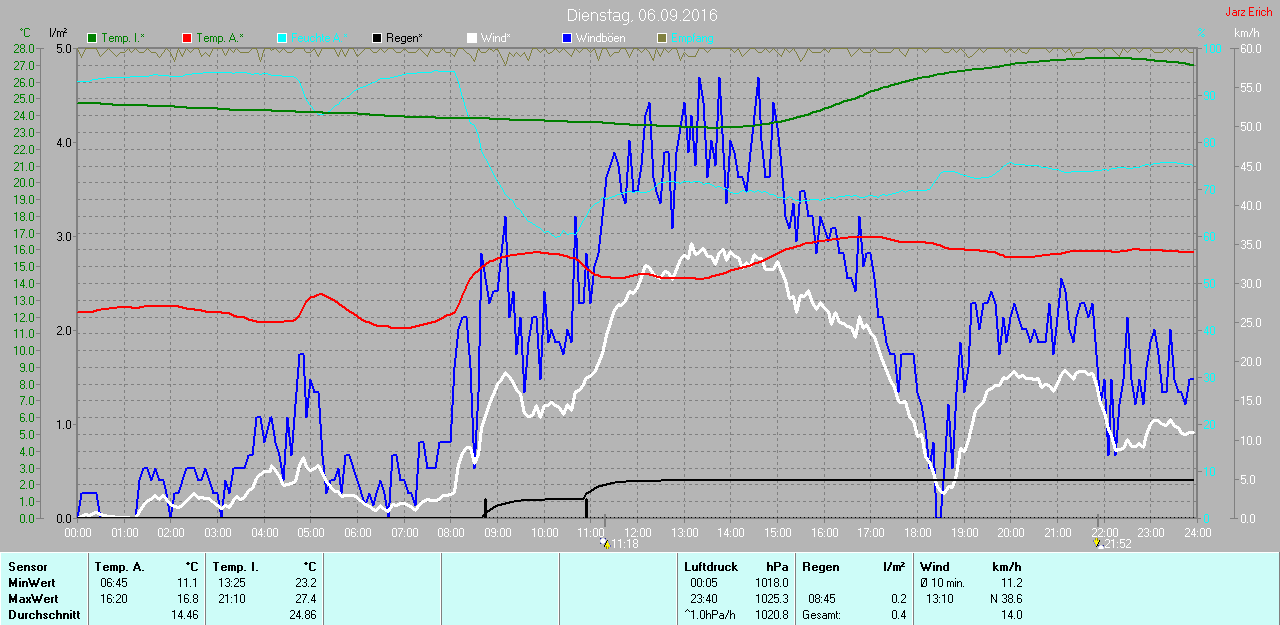Click the 'Windböen' legend label
Viewport: 1280px width, 625px height.
[x=600, y=38]
